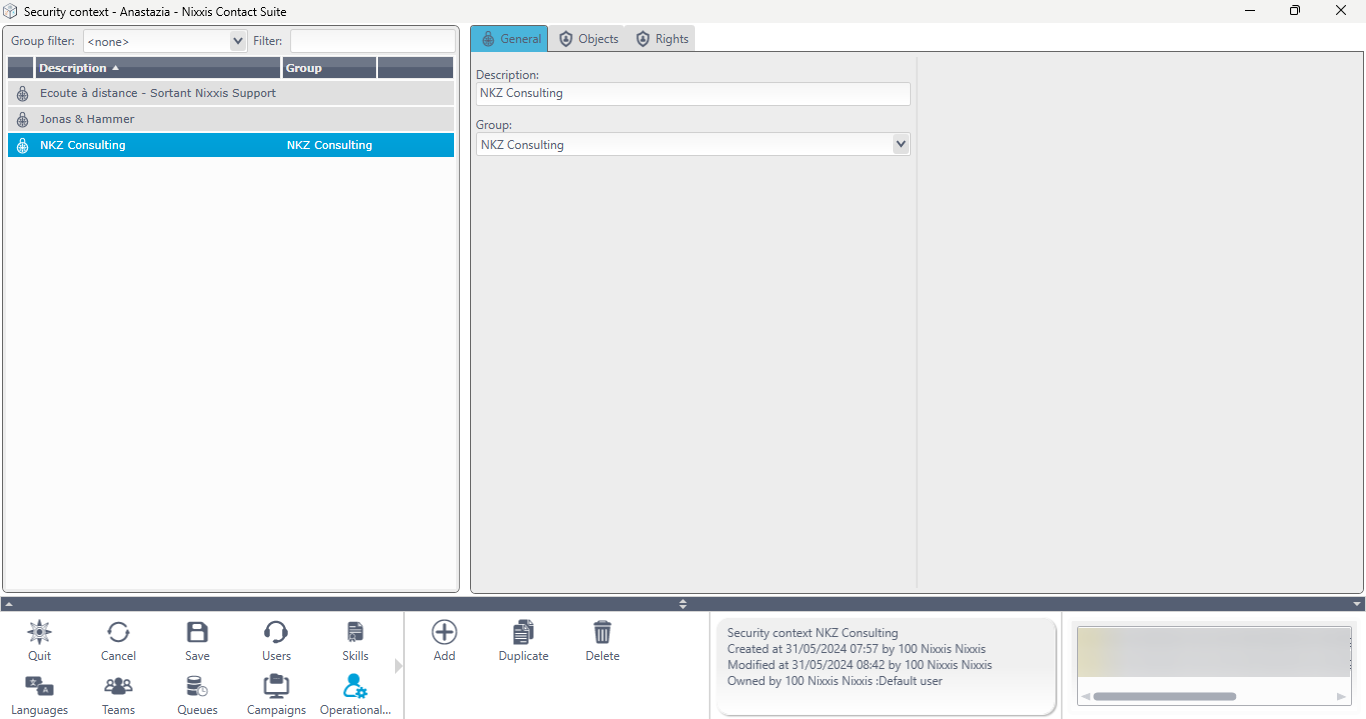Open the Group dropdown in the General tab

(901, 145)
